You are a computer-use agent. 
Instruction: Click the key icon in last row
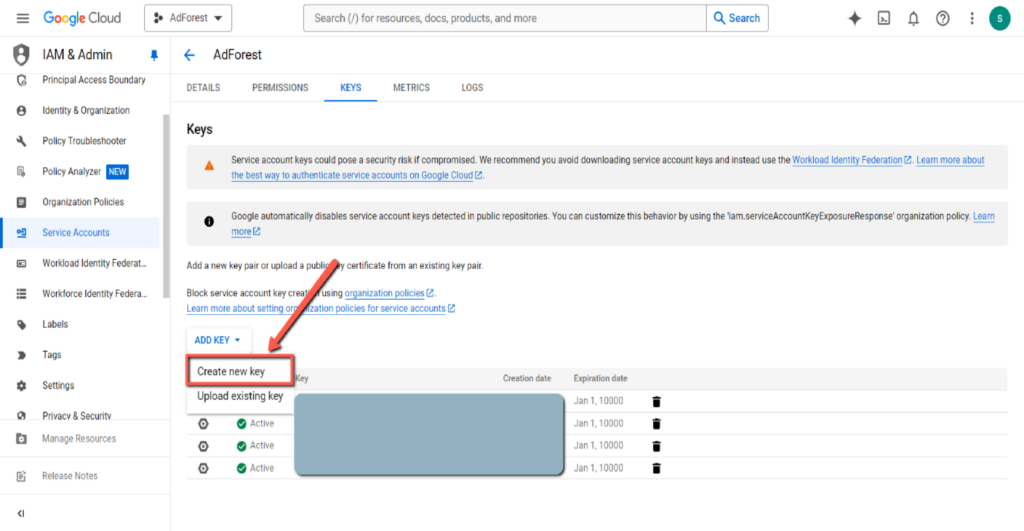(203, 468)
